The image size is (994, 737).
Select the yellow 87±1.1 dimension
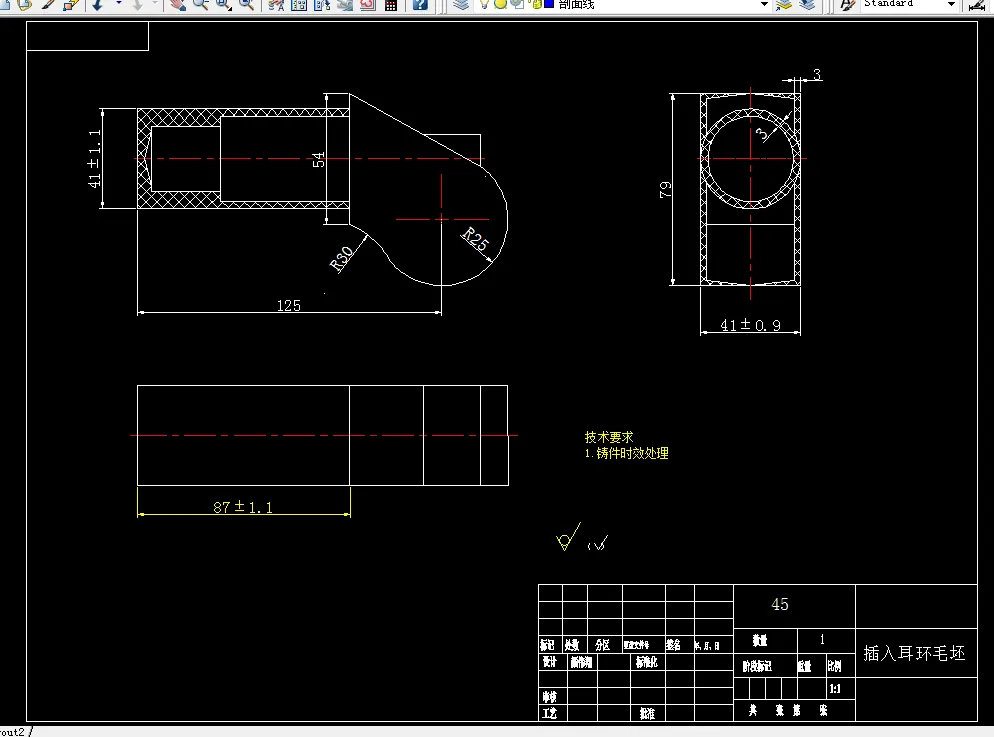click(x=243, y=507)
